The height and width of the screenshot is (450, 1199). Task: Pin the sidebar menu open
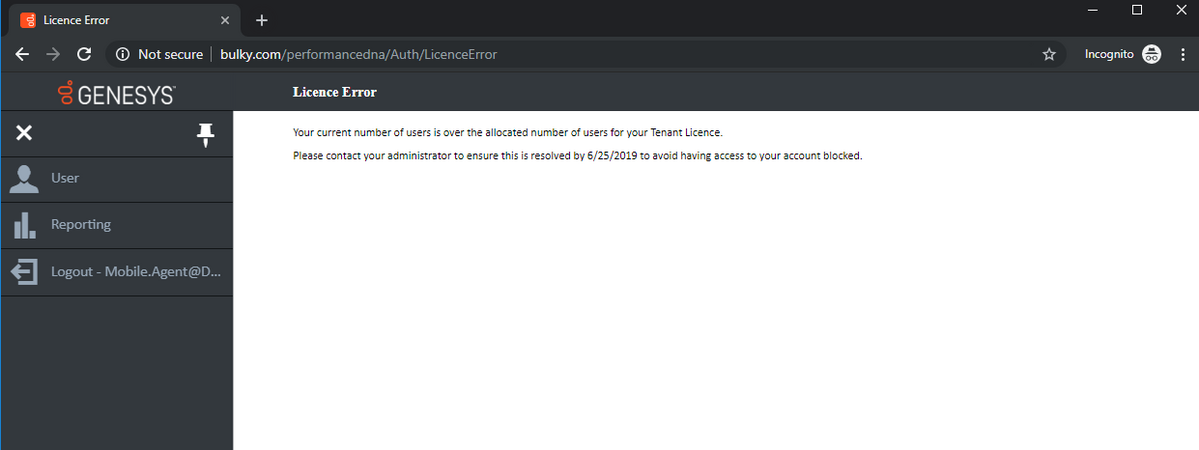[206, 135]
